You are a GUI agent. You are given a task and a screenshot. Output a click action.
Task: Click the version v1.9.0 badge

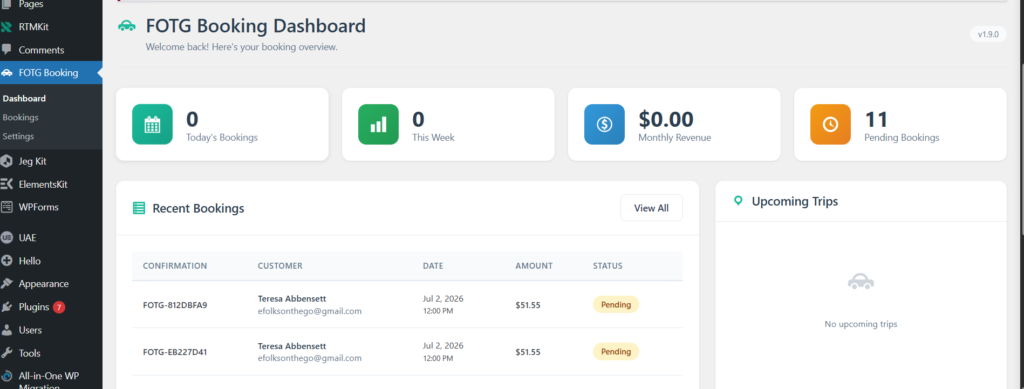pyautogui.click(x=988, y=35)
